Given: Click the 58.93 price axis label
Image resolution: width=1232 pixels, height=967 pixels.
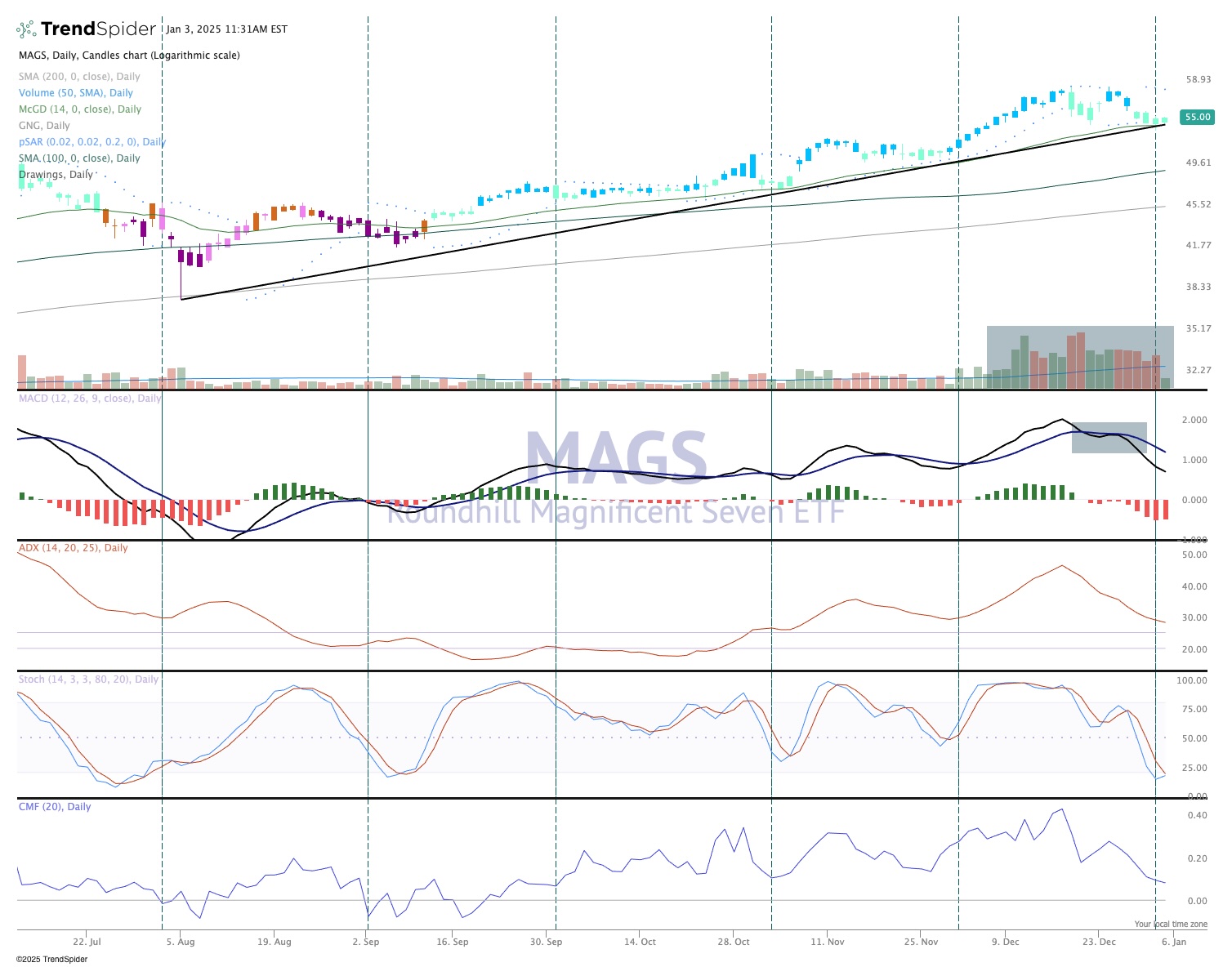Looking at the screenshot, I should point(1198,80).
